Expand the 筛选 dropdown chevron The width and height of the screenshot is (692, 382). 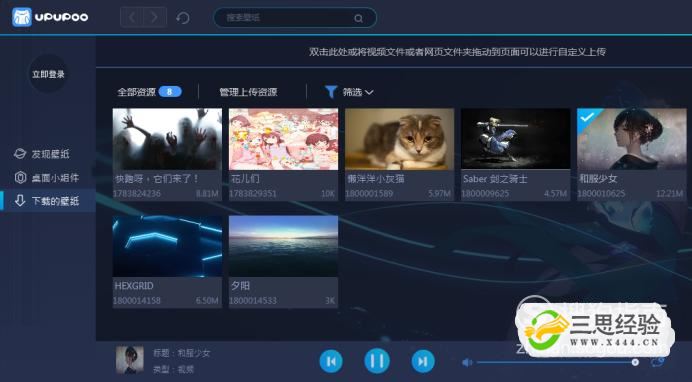(369, 92)
